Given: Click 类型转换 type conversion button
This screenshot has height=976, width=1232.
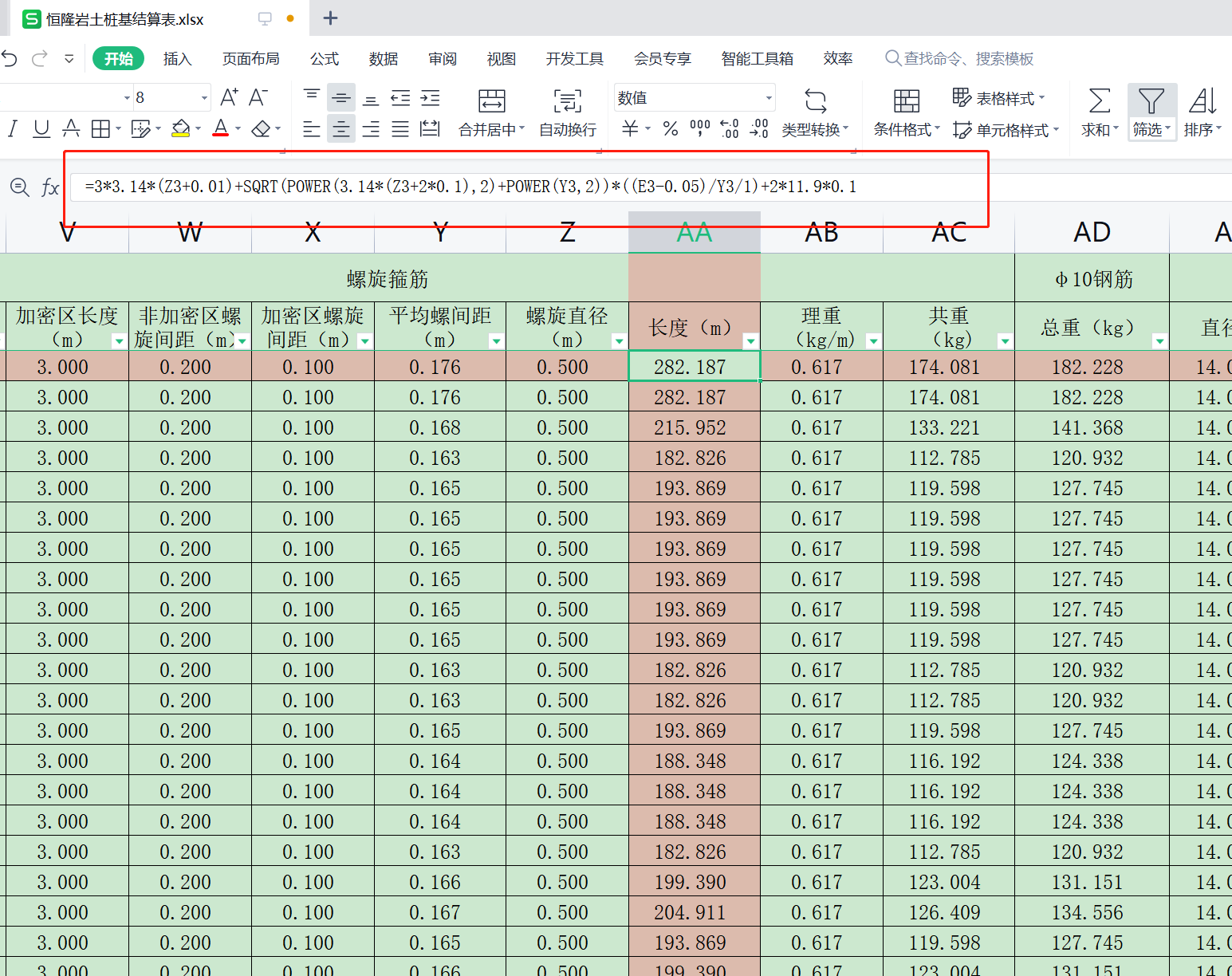Looking at the screenshot, I should [x=815, y=113].
